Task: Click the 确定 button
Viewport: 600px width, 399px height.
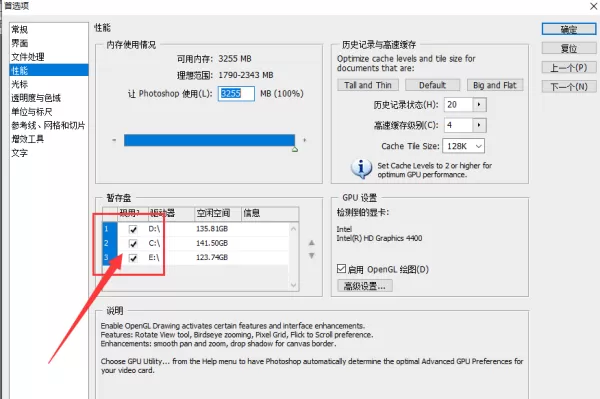Action: click(569, 29)
